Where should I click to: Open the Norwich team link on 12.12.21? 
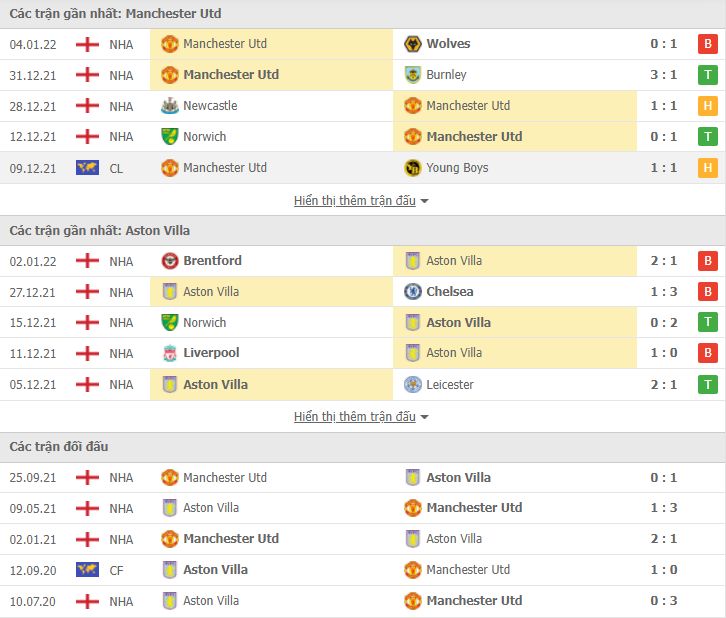pyautogui.click(x=205, y=137)
